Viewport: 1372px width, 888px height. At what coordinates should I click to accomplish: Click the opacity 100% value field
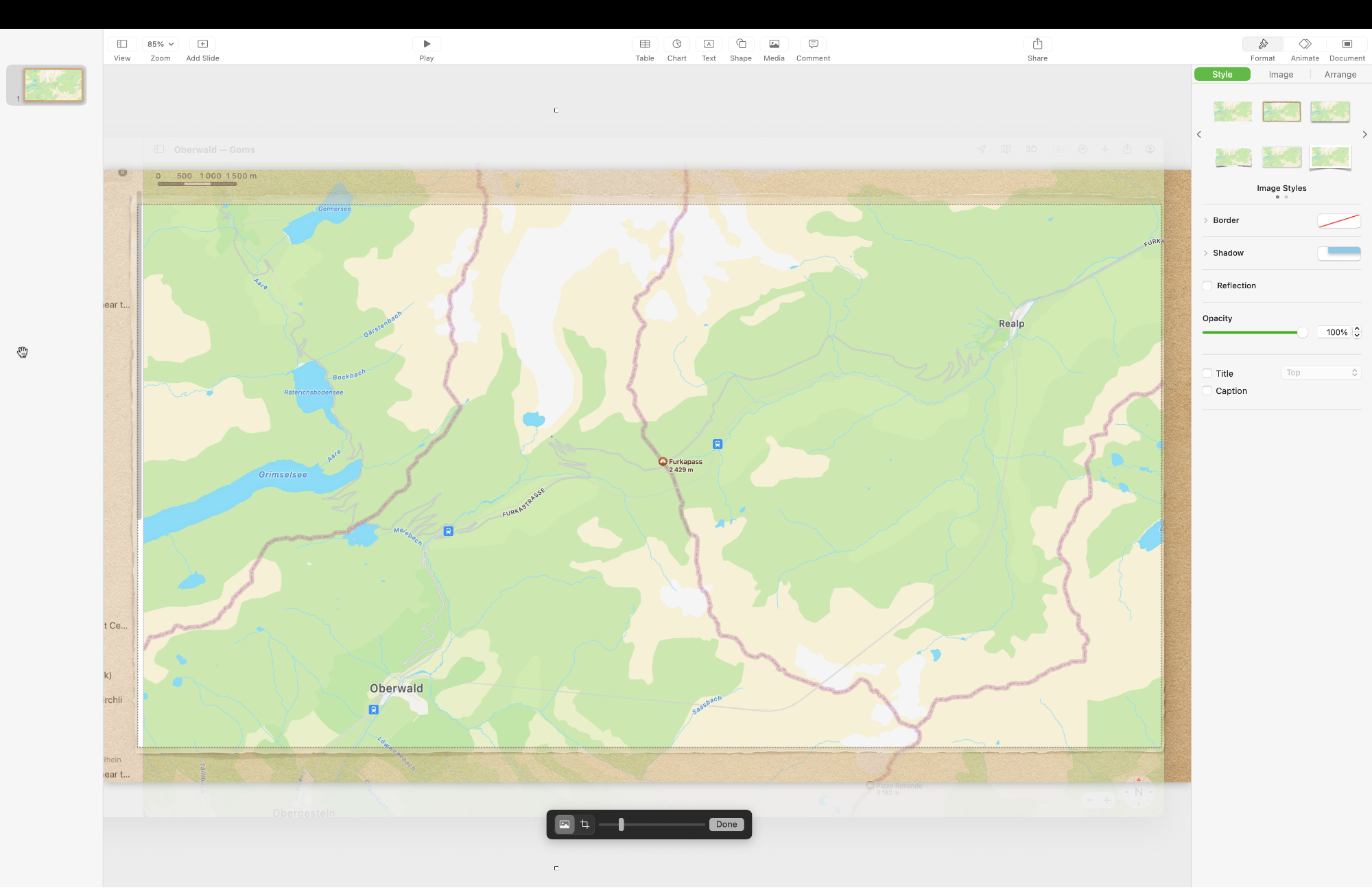[1334, 333]
